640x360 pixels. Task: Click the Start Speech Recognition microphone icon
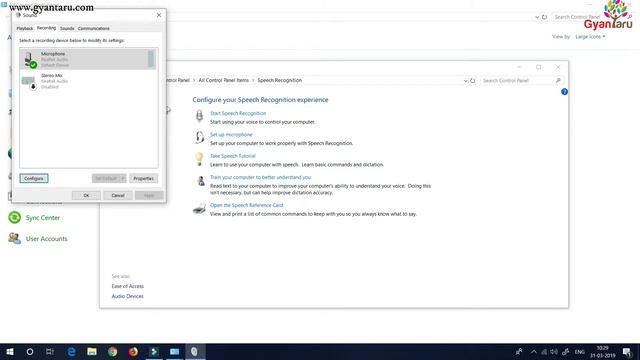[199, 116]
